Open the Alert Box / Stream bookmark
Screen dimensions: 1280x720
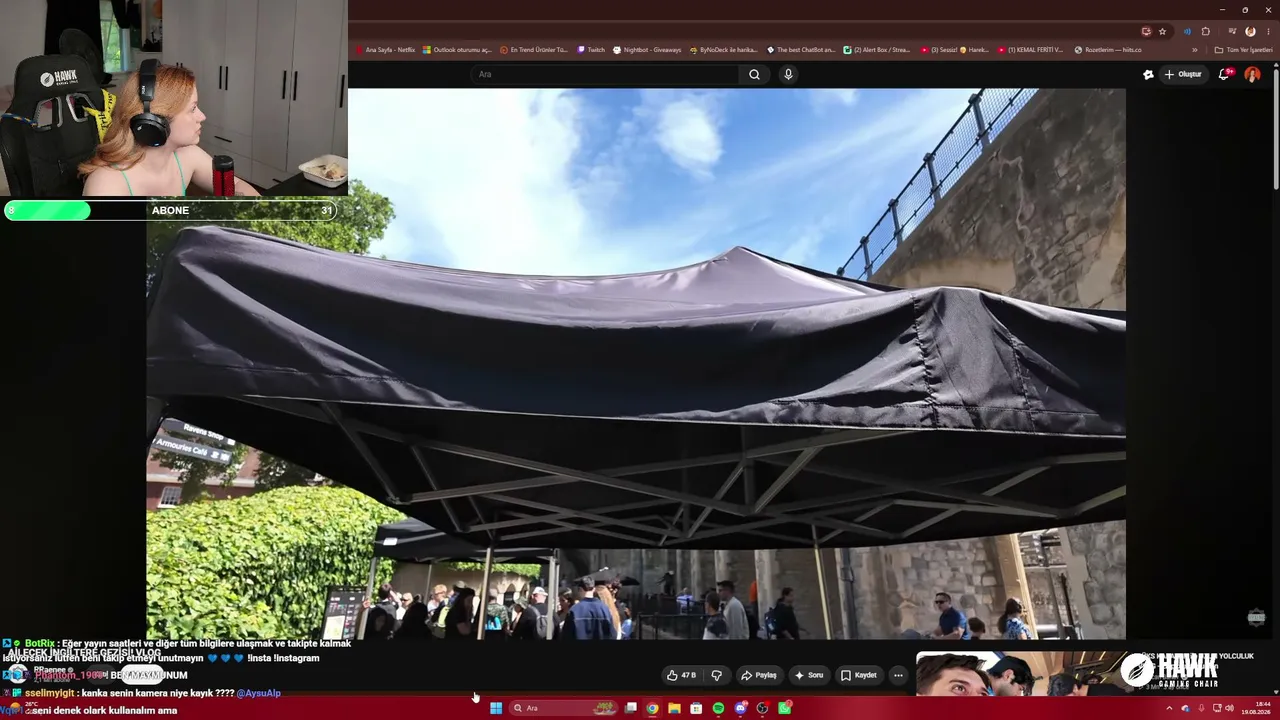pyautogui.click(x=877, y=50)
